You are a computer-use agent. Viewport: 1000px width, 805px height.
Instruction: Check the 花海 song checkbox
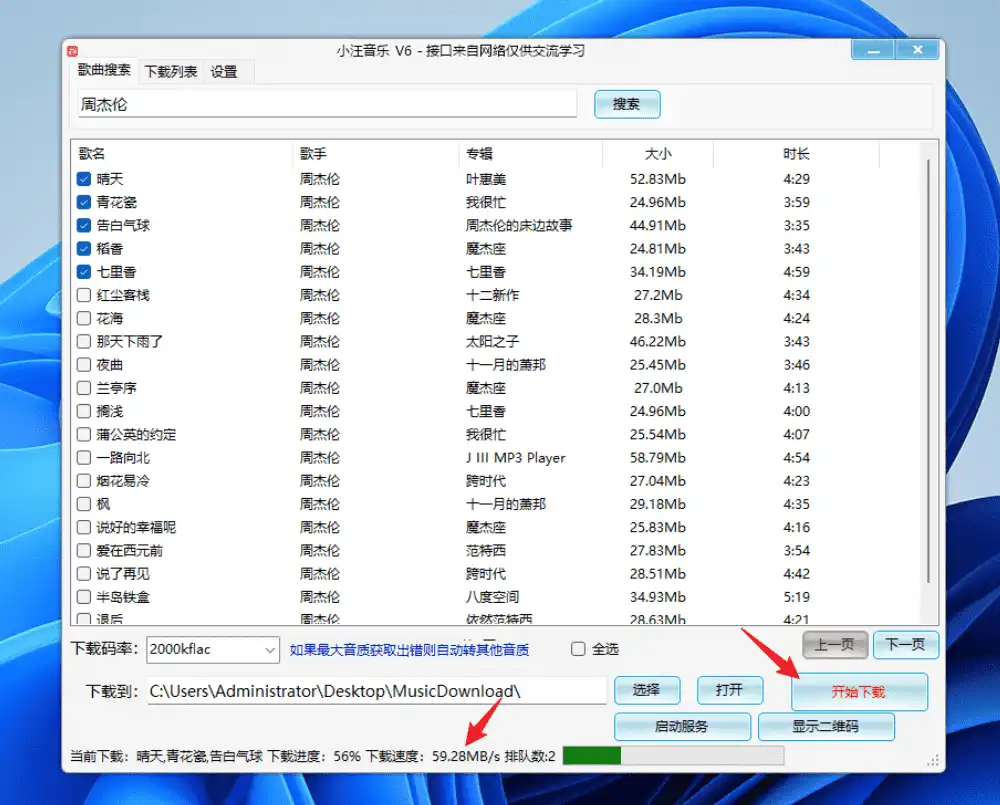point(84,318)
